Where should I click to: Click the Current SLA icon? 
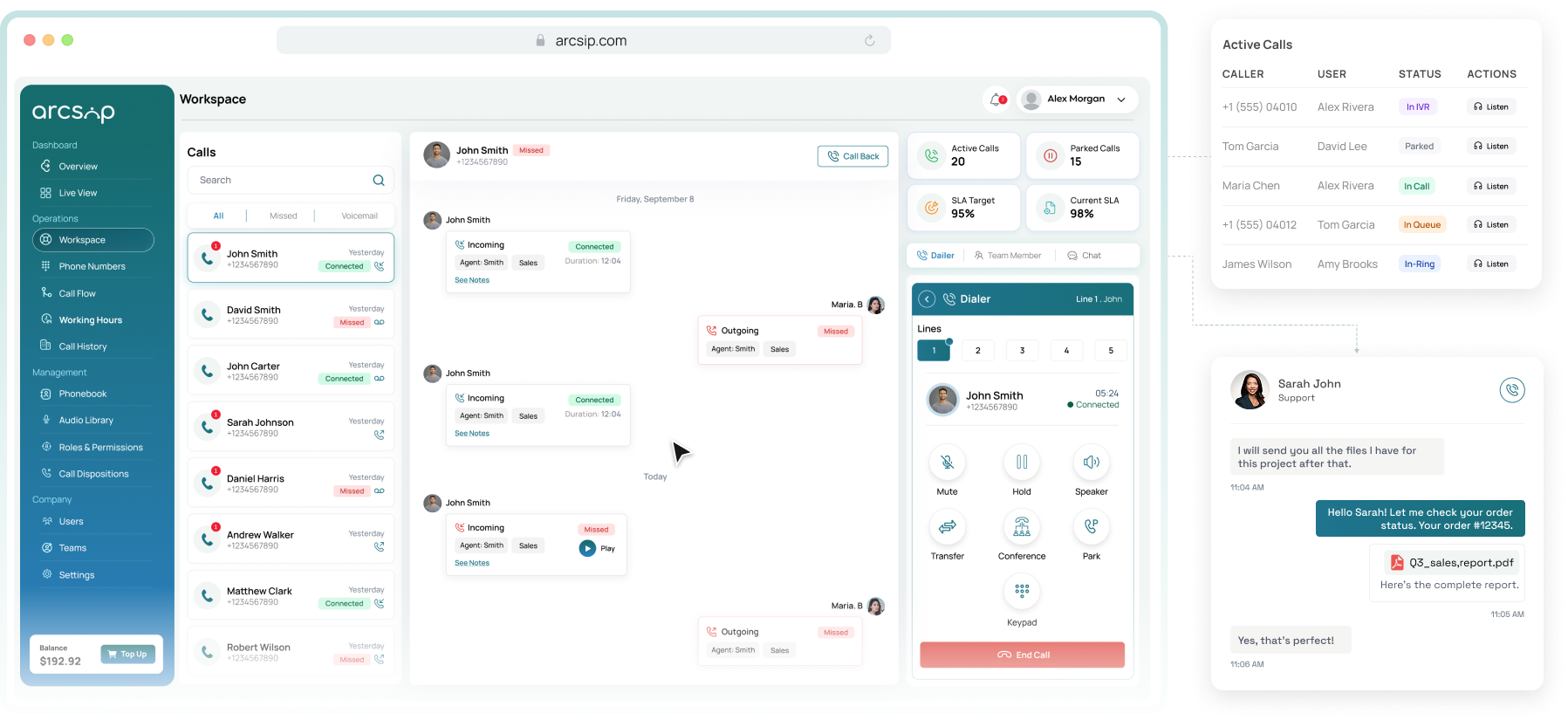1051,208
